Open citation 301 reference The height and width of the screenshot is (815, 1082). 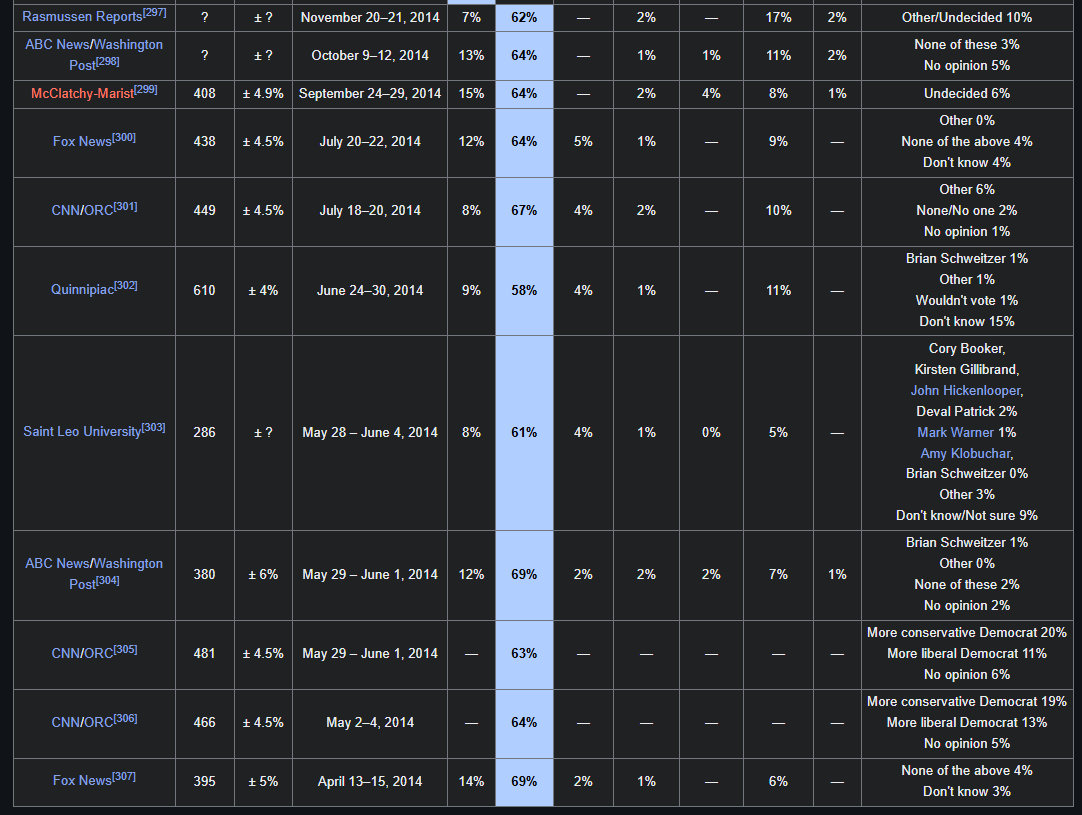tap(126, 207)
